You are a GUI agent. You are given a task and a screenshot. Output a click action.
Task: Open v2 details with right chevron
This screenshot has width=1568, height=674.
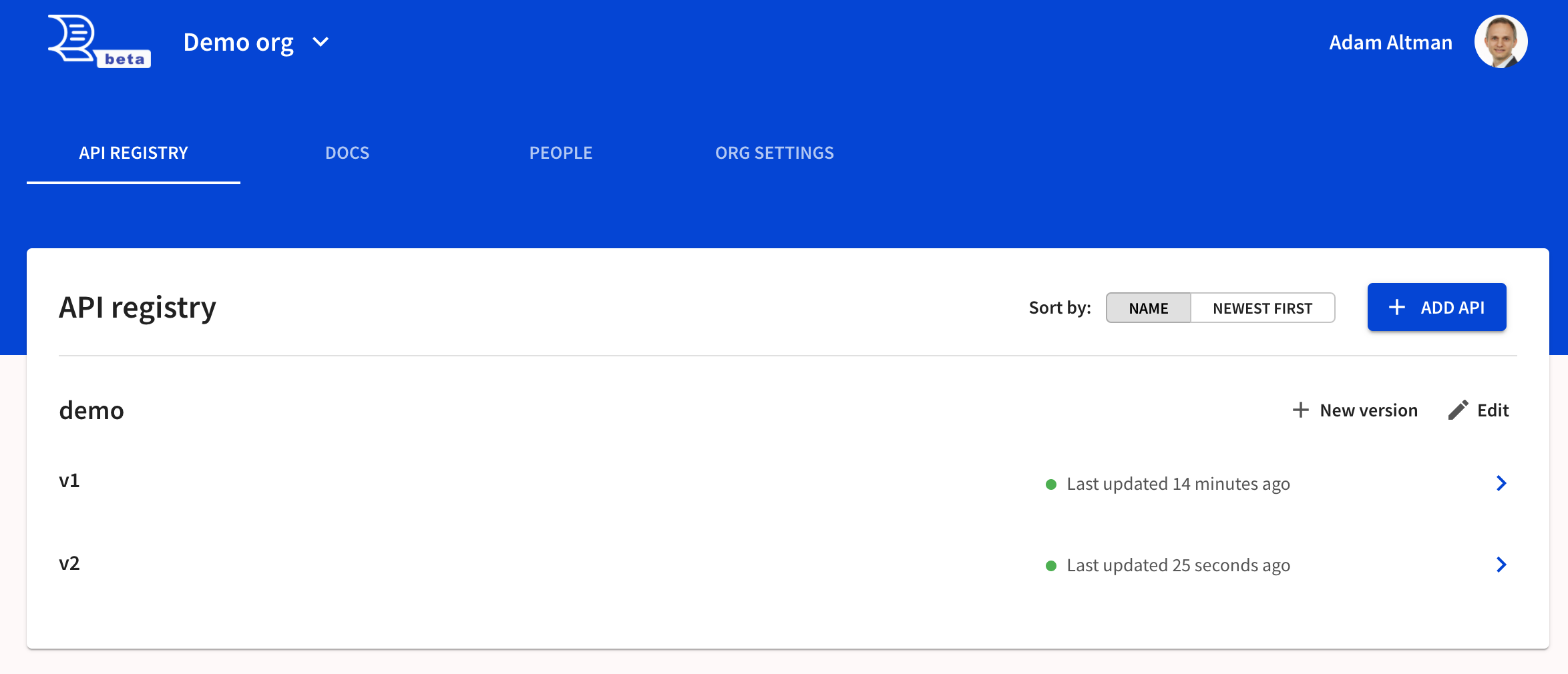1501,565
